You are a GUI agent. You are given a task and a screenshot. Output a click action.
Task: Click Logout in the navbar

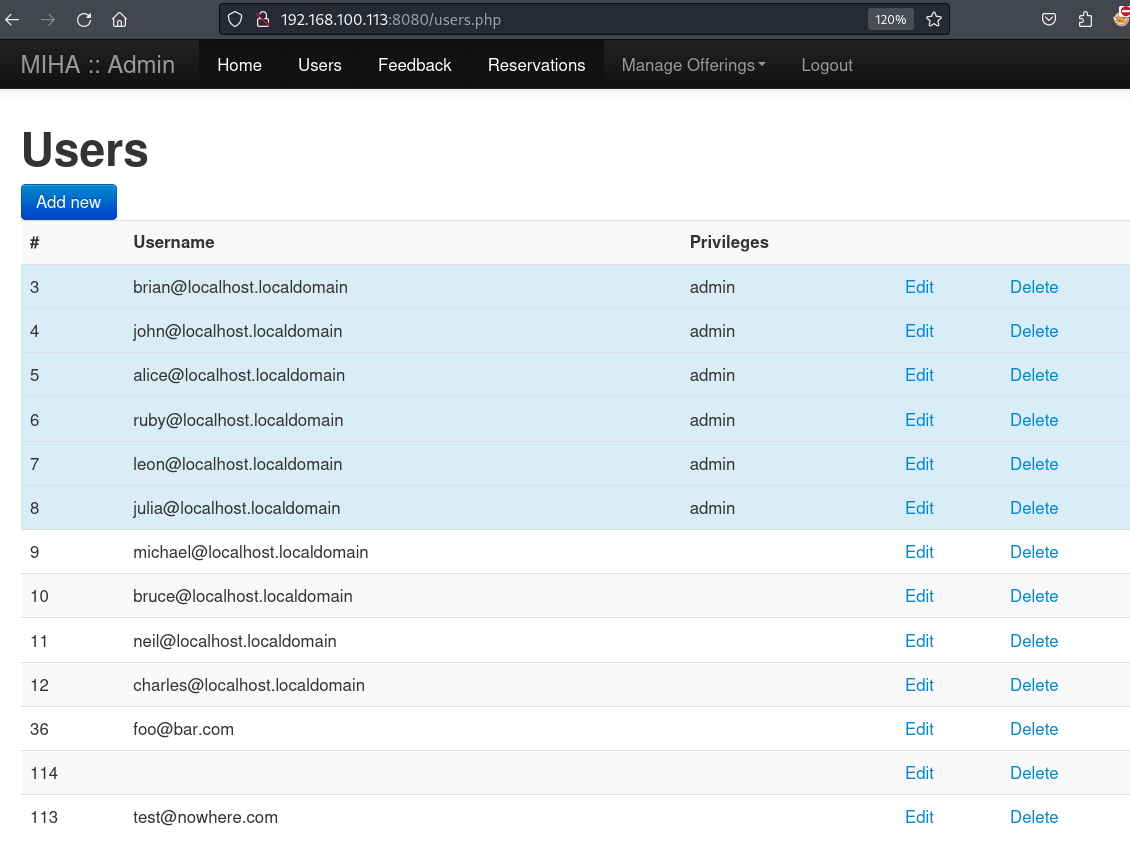point(827,65)
